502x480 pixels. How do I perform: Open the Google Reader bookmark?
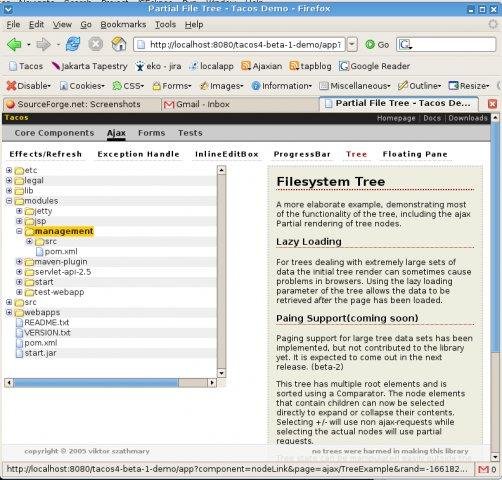[x=374, y=66]
